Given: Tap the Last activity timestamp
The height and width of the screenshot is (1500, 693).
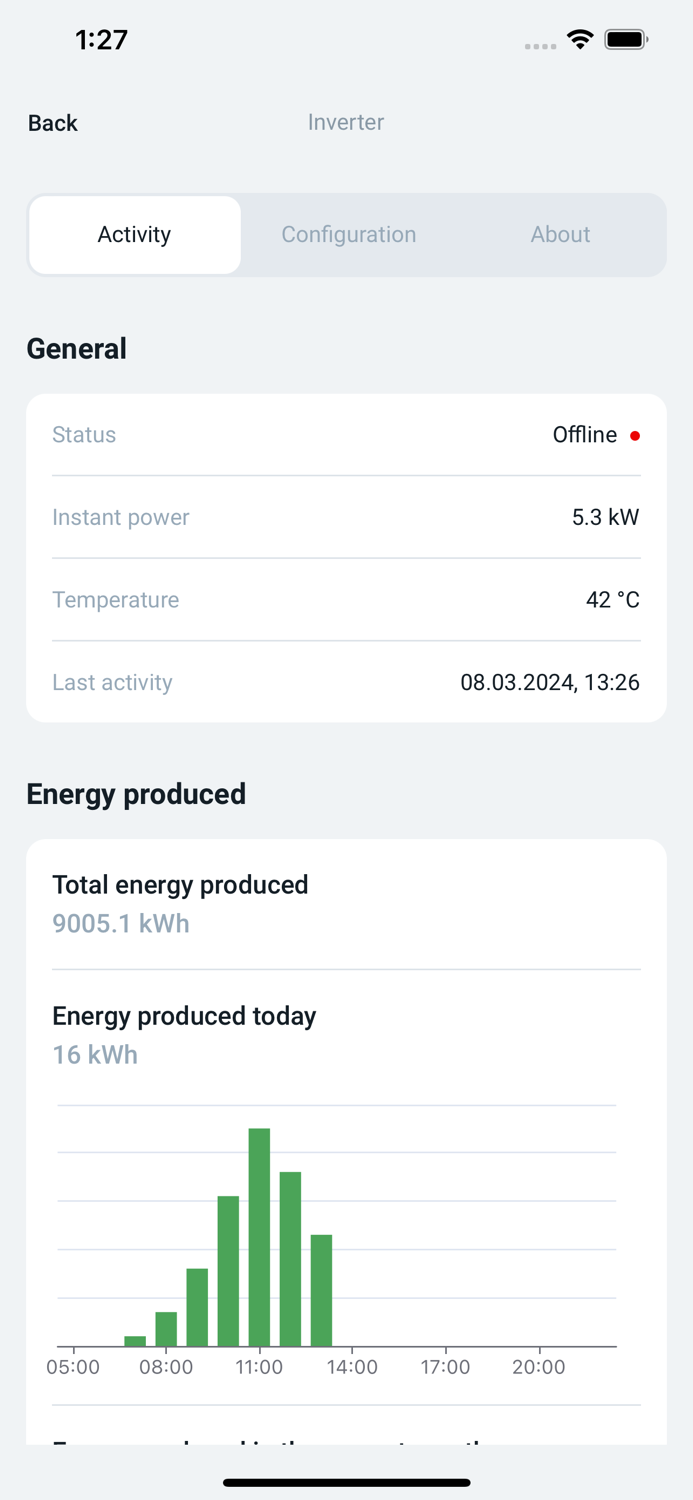Looking at the screenshot, I should [x=550, y=682].
